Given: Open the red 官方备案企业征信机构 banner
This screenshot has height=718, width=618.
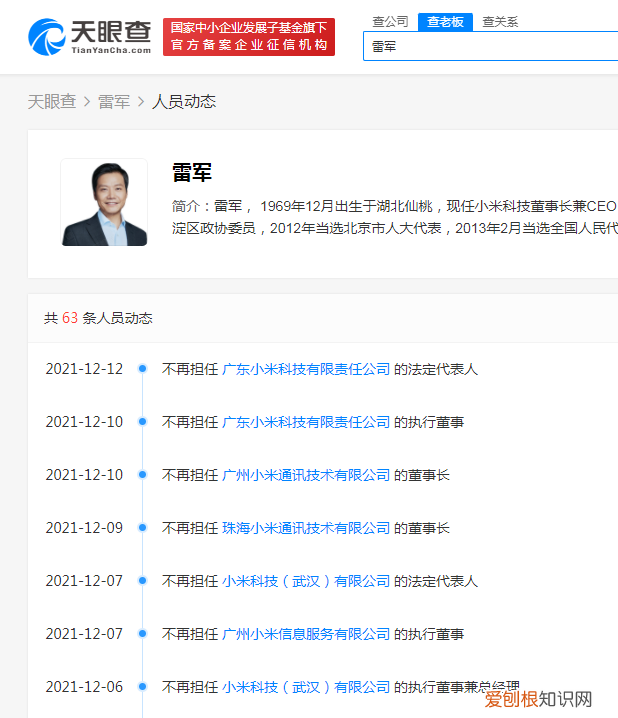Looking at the screenshot, I should click(249, 37).
